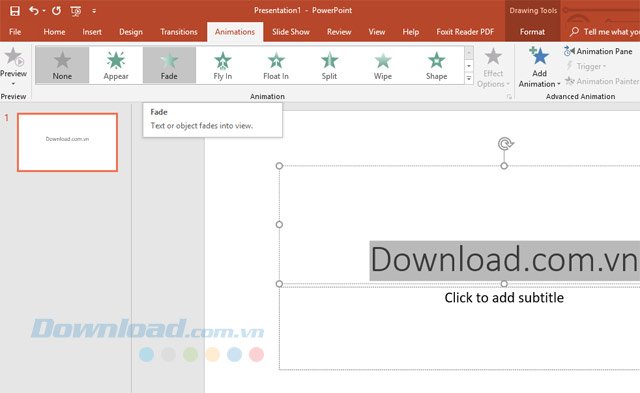Open the Slide Show tab
640x393 pixels.
(x=291, y=32)
